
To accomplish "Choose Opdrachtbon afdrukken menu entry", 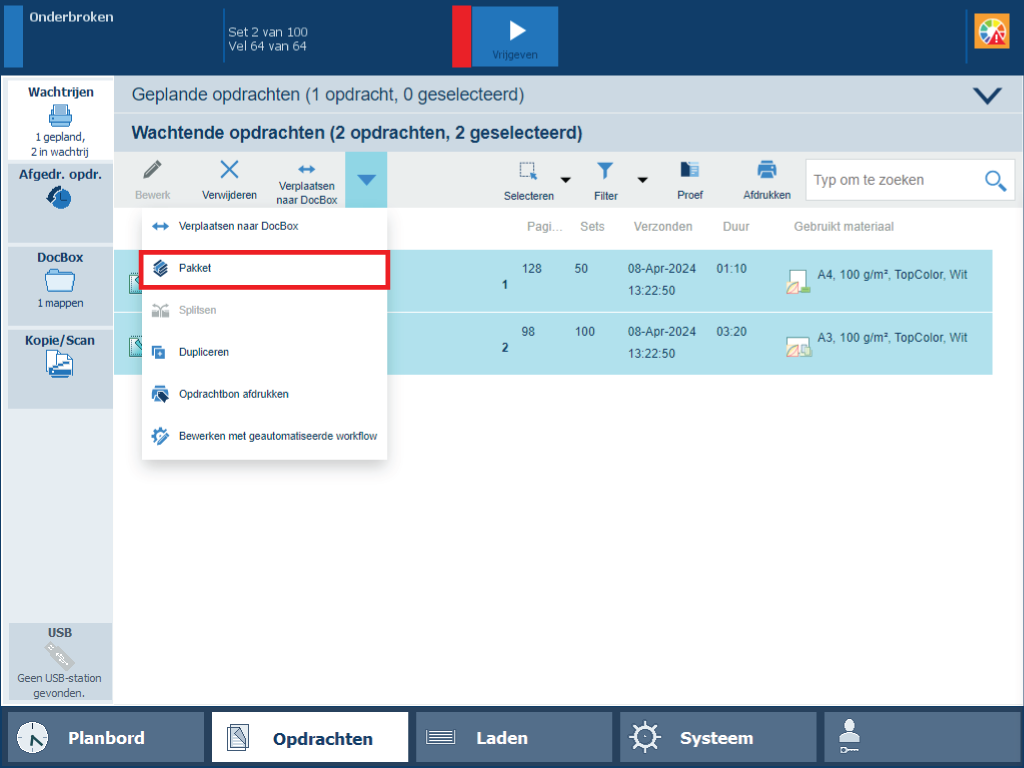I will 264,394.
